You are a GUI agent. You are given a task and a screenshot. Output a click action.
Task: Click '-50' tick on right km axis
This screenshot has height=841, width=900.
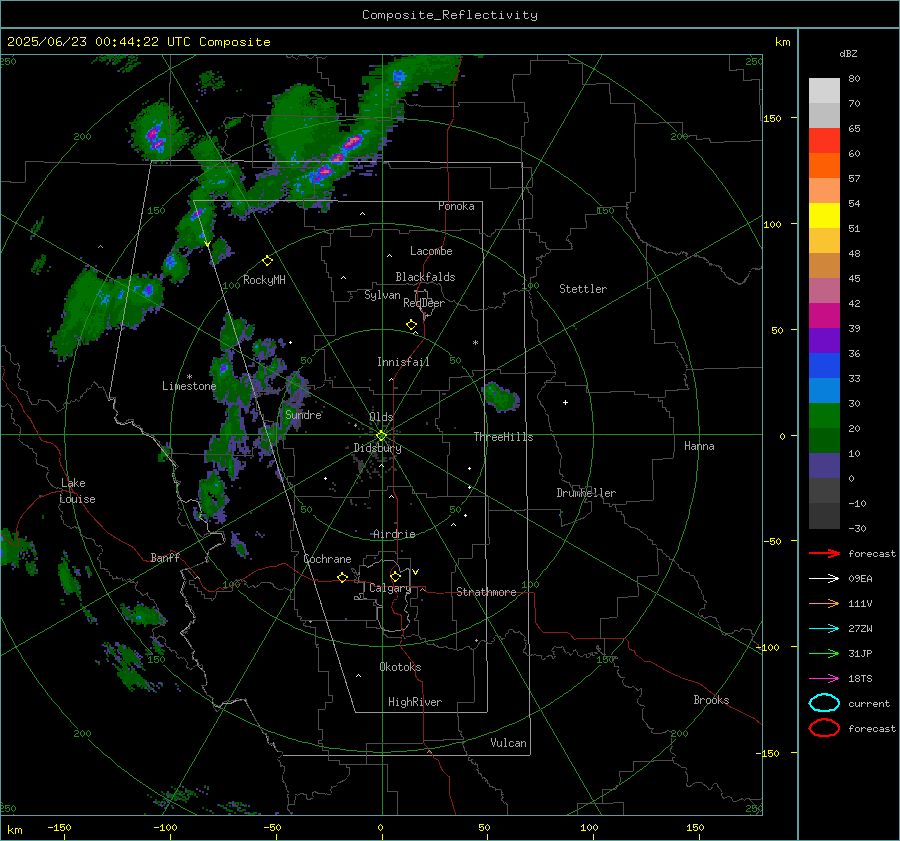(x=771, y=541)
